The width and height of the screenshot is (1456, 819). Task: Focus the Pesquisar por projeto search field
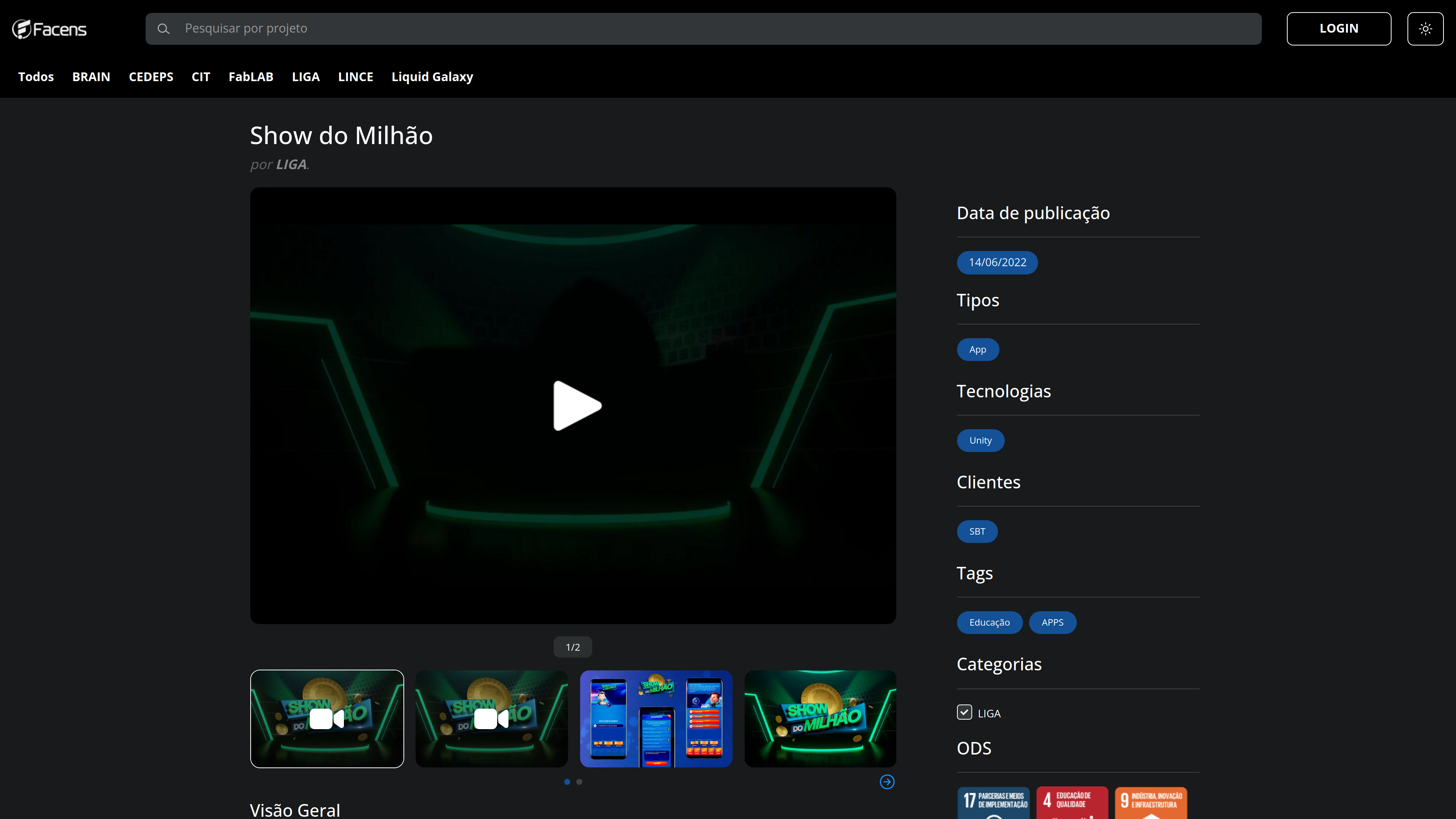point(703,29)
